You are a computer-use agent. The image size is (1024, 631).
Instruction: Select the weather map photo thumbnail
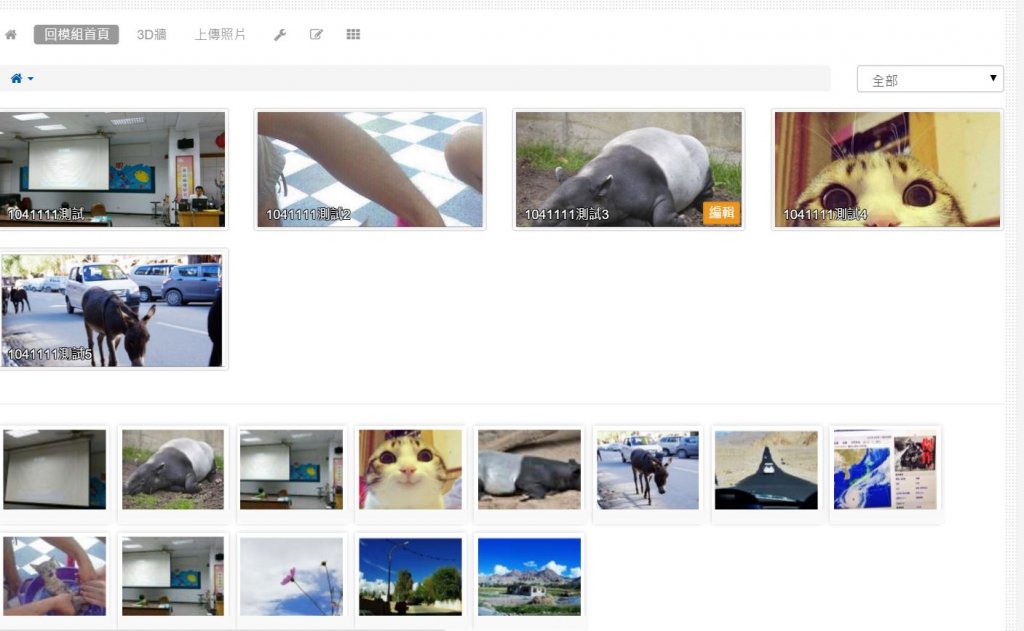tap(885, 471)
